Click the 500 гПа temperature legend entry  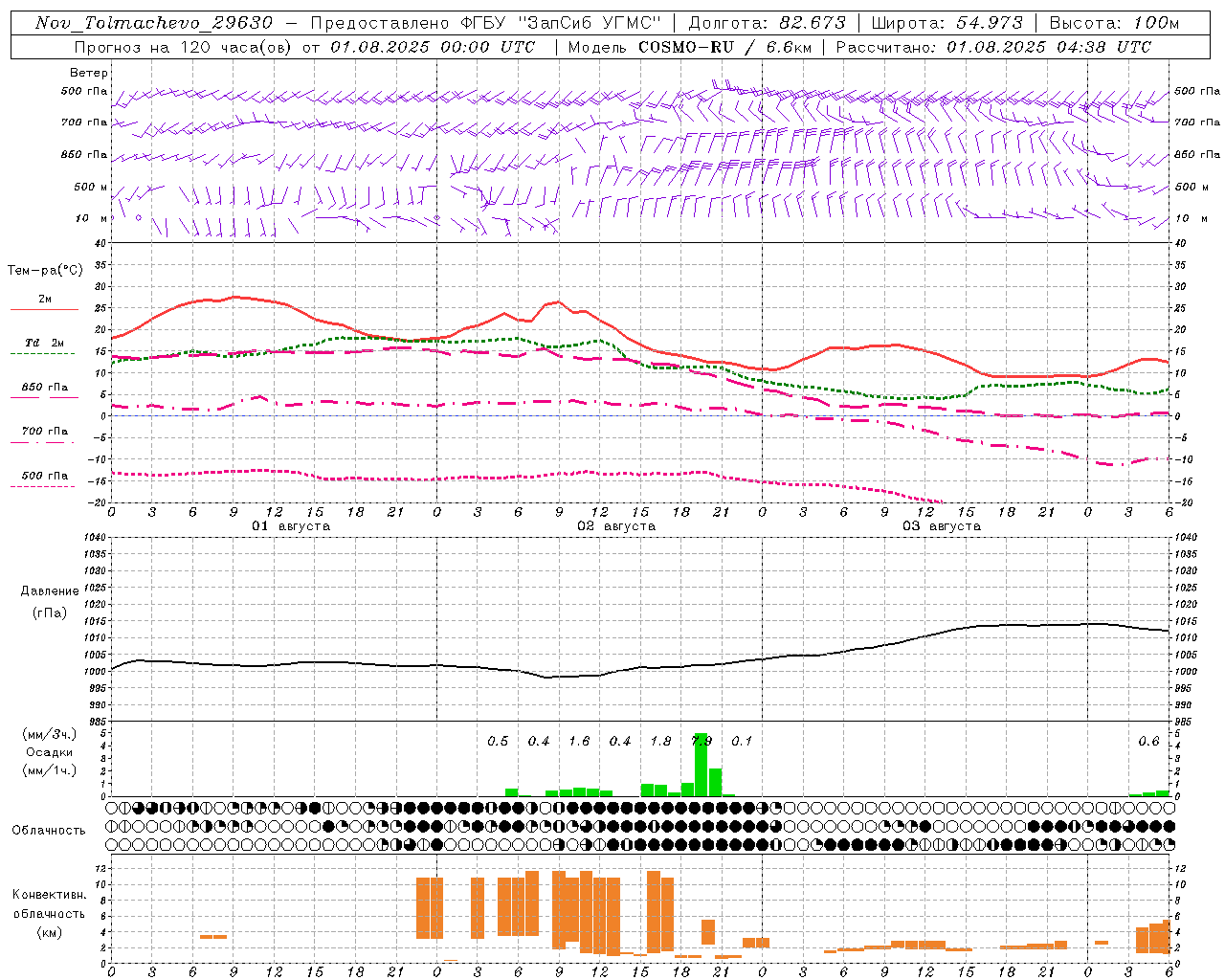pos(44,478)
